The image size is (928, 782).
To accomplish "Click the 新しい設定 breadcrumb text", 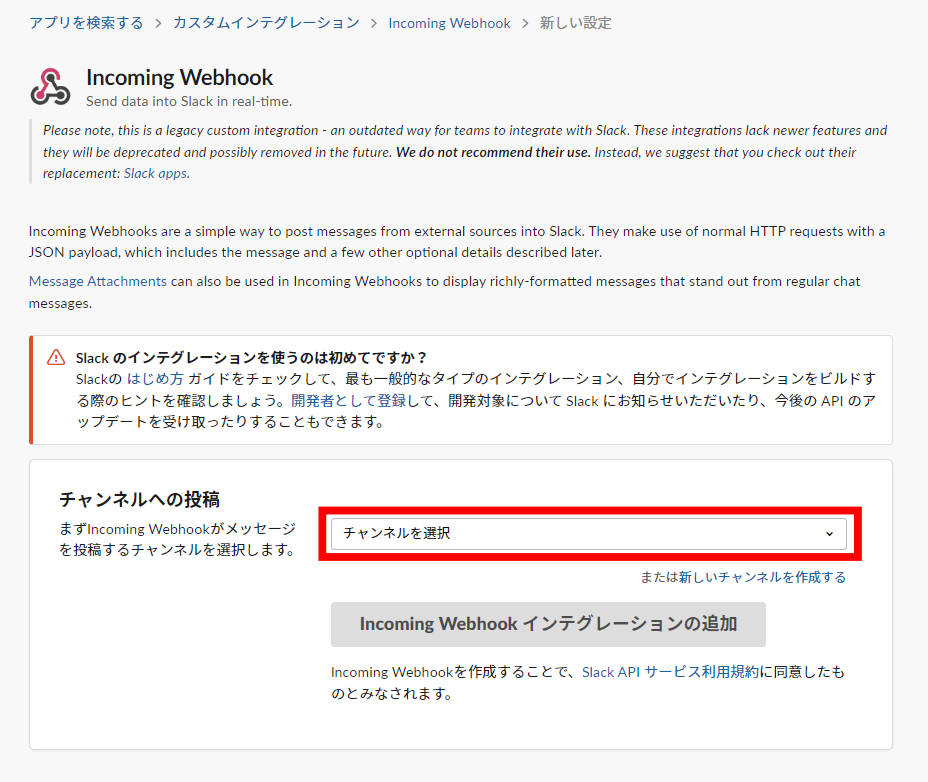I will tap(575, 23).
